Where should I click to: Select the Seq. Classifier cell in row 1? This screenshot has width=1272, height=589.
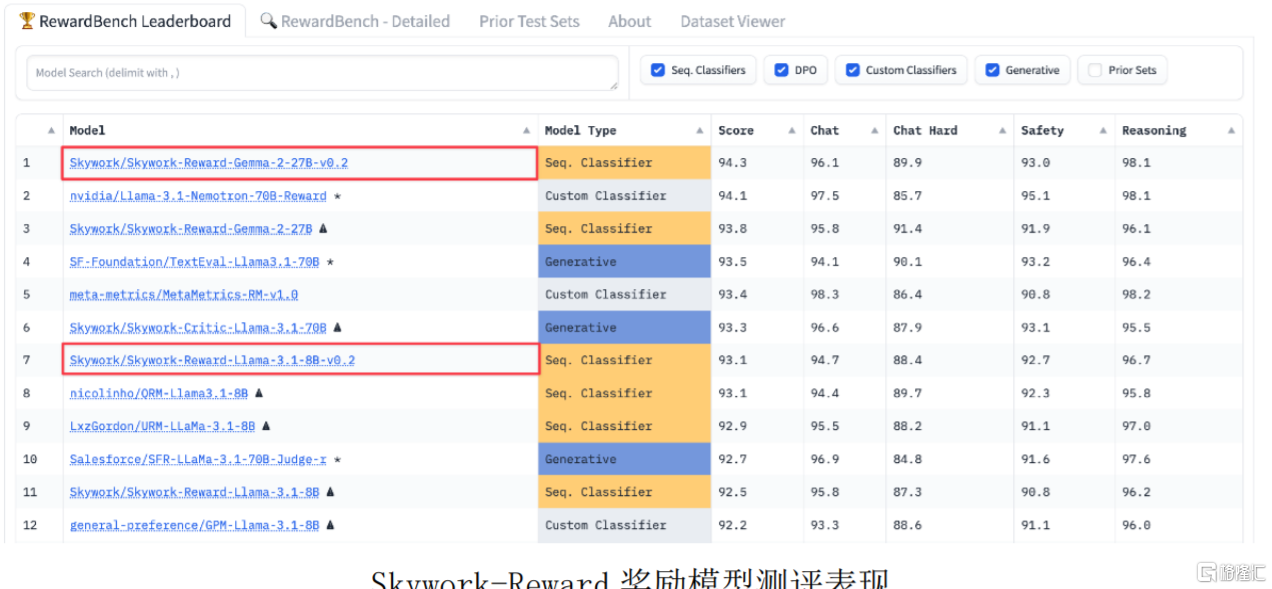coord(624,163)
